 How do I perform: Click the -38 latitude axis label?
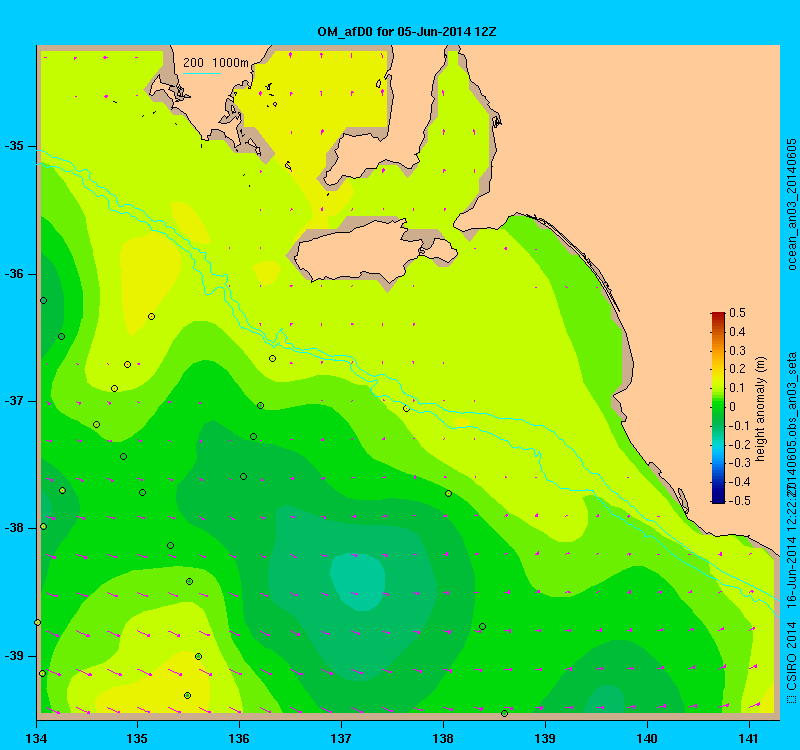[14, 528]
